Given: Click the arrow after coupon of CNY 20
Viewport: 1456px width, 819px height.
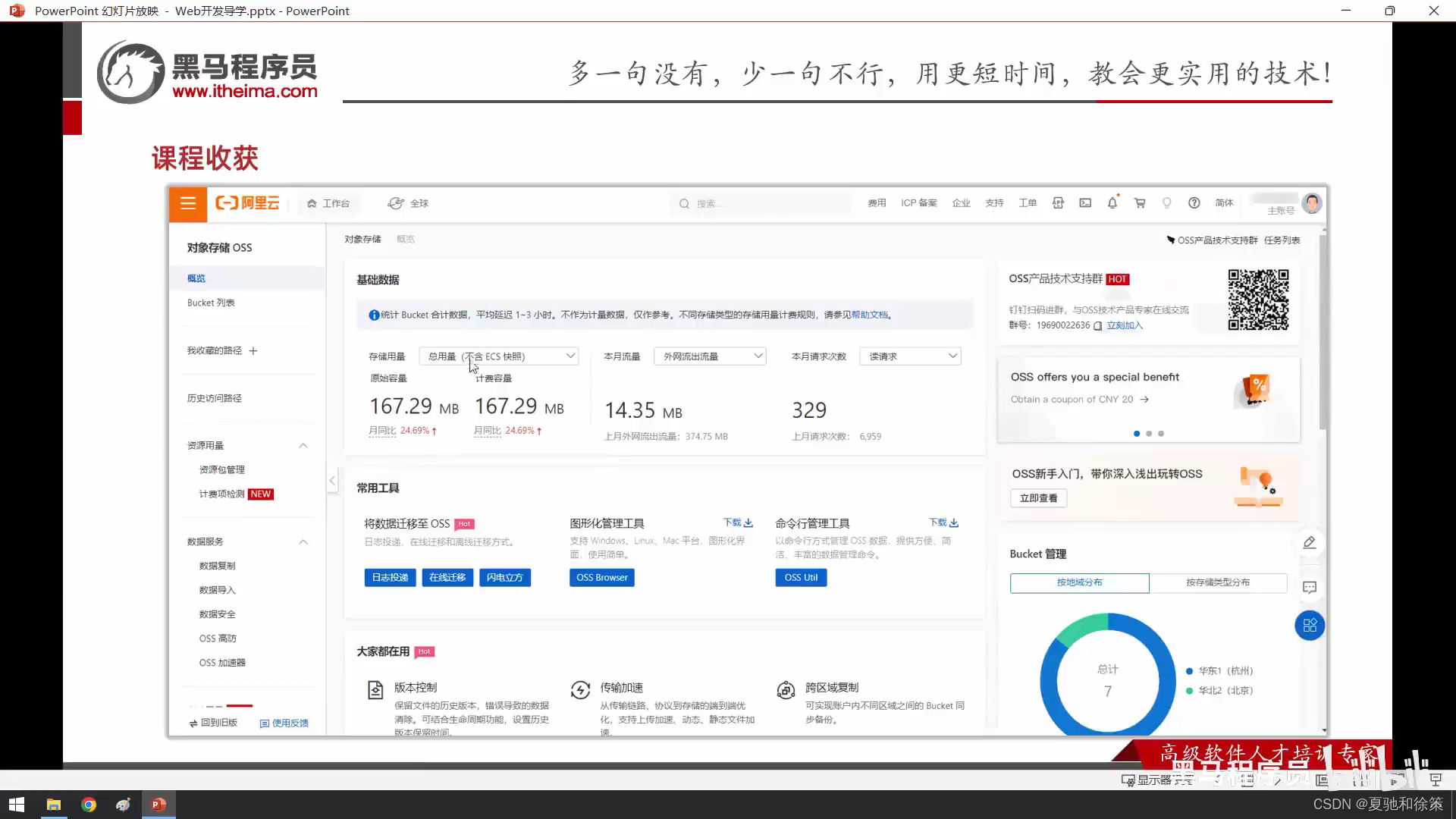Looking at the screenshot, I should 1144,400.
